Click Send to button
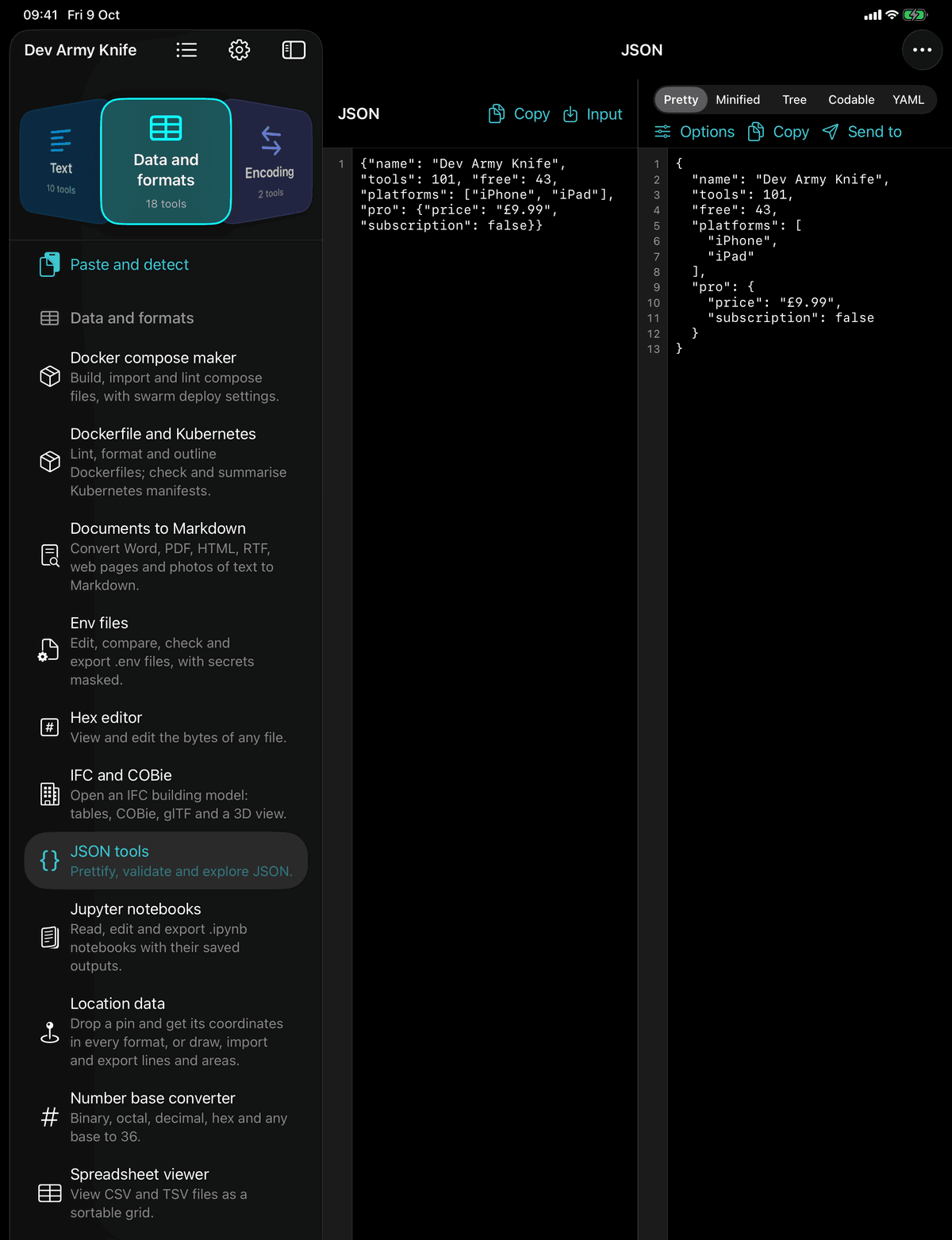Screen dimensions: 952x1240 [862, 132]
